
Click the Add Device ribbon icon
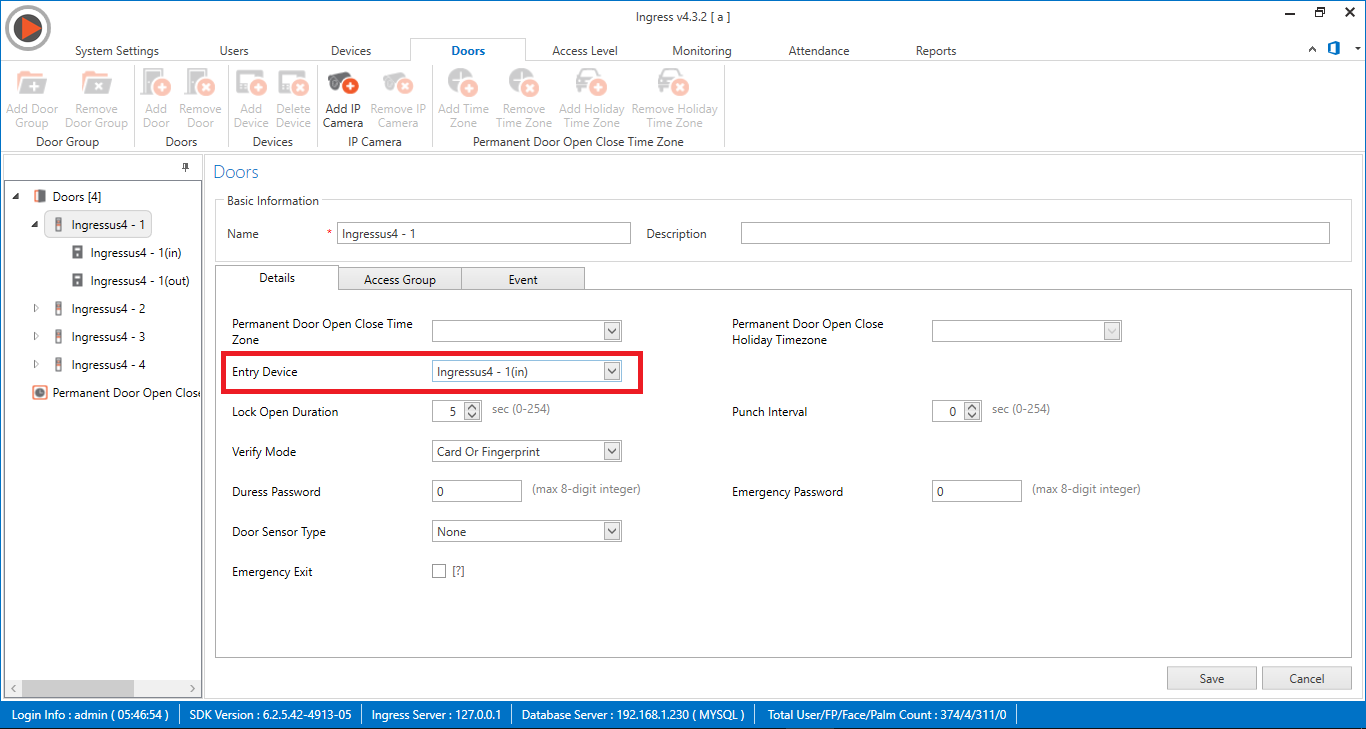point(251,84)
